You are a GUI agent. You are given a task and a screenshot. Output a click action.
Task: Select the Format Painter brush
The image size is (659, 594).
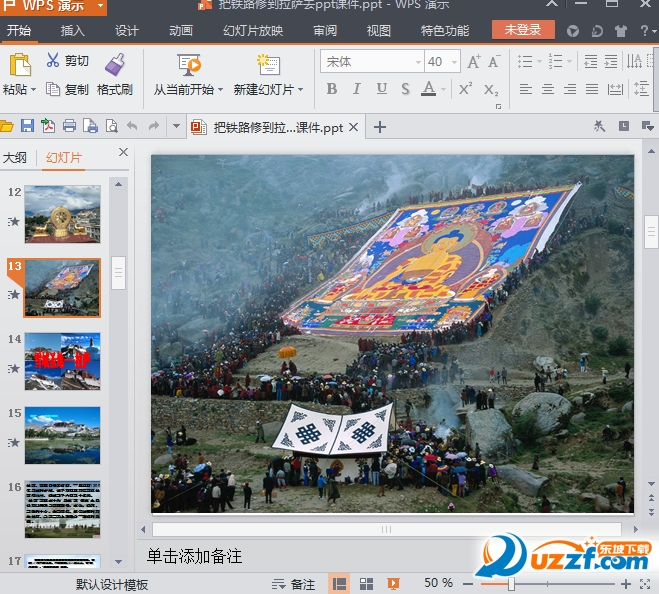click(114, 64)
